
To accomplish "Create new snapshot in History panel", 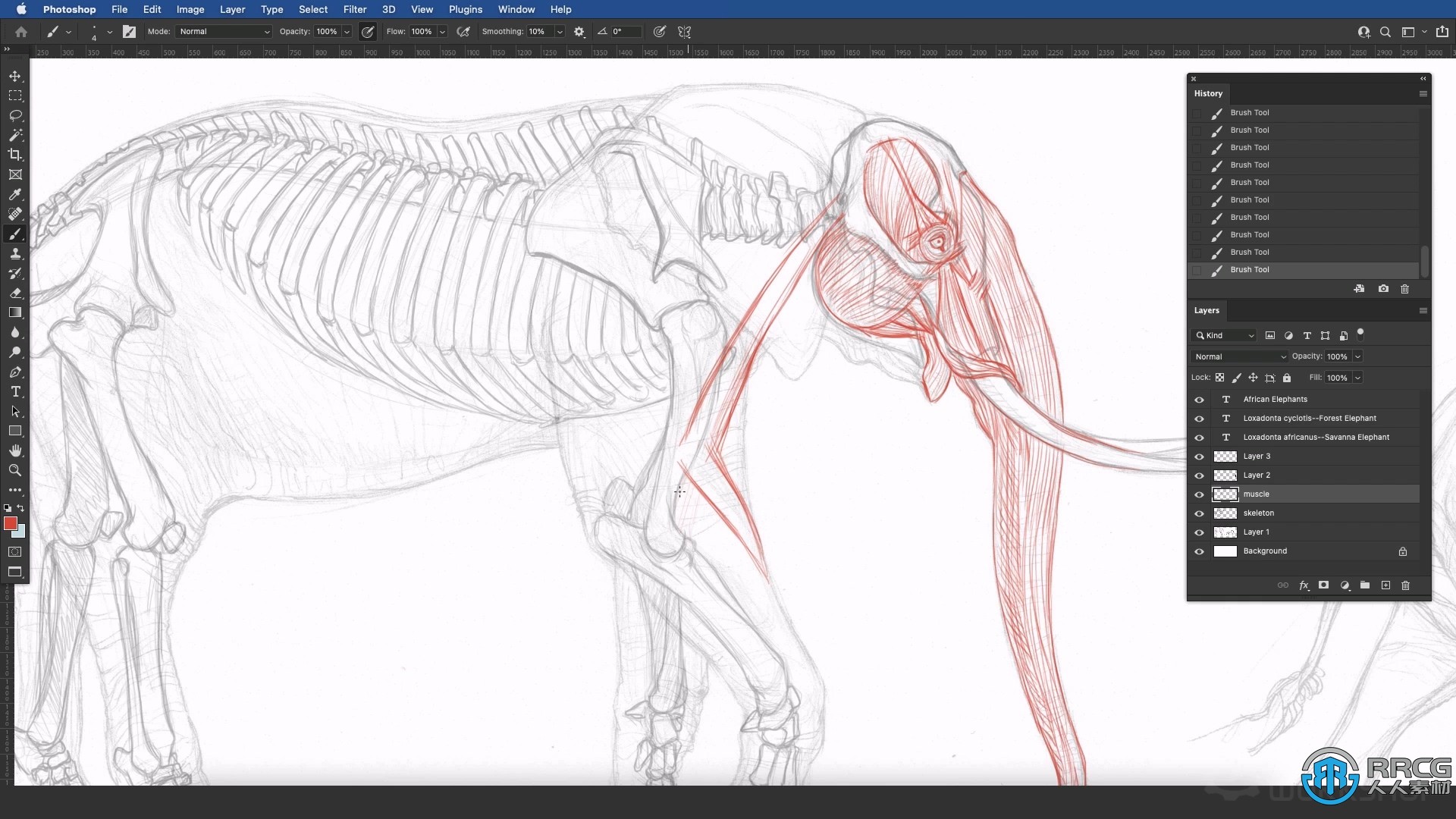I will click(1383, 289).
